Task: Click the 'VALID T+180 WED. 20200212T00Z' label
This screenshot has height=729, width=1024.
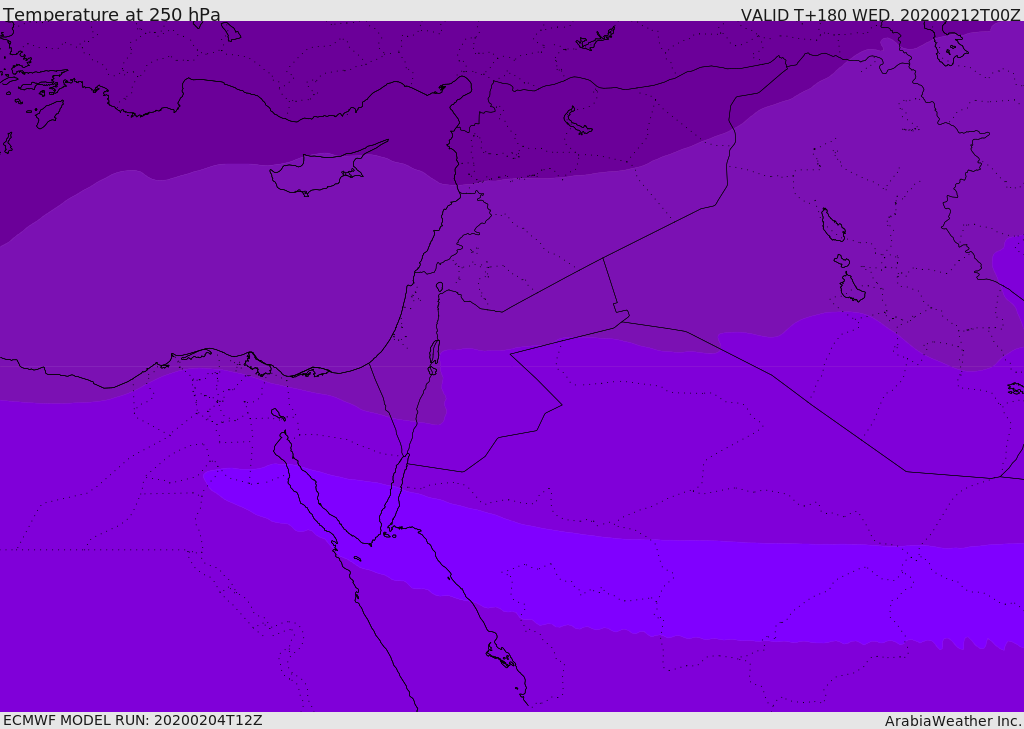Action: [880, 15]
